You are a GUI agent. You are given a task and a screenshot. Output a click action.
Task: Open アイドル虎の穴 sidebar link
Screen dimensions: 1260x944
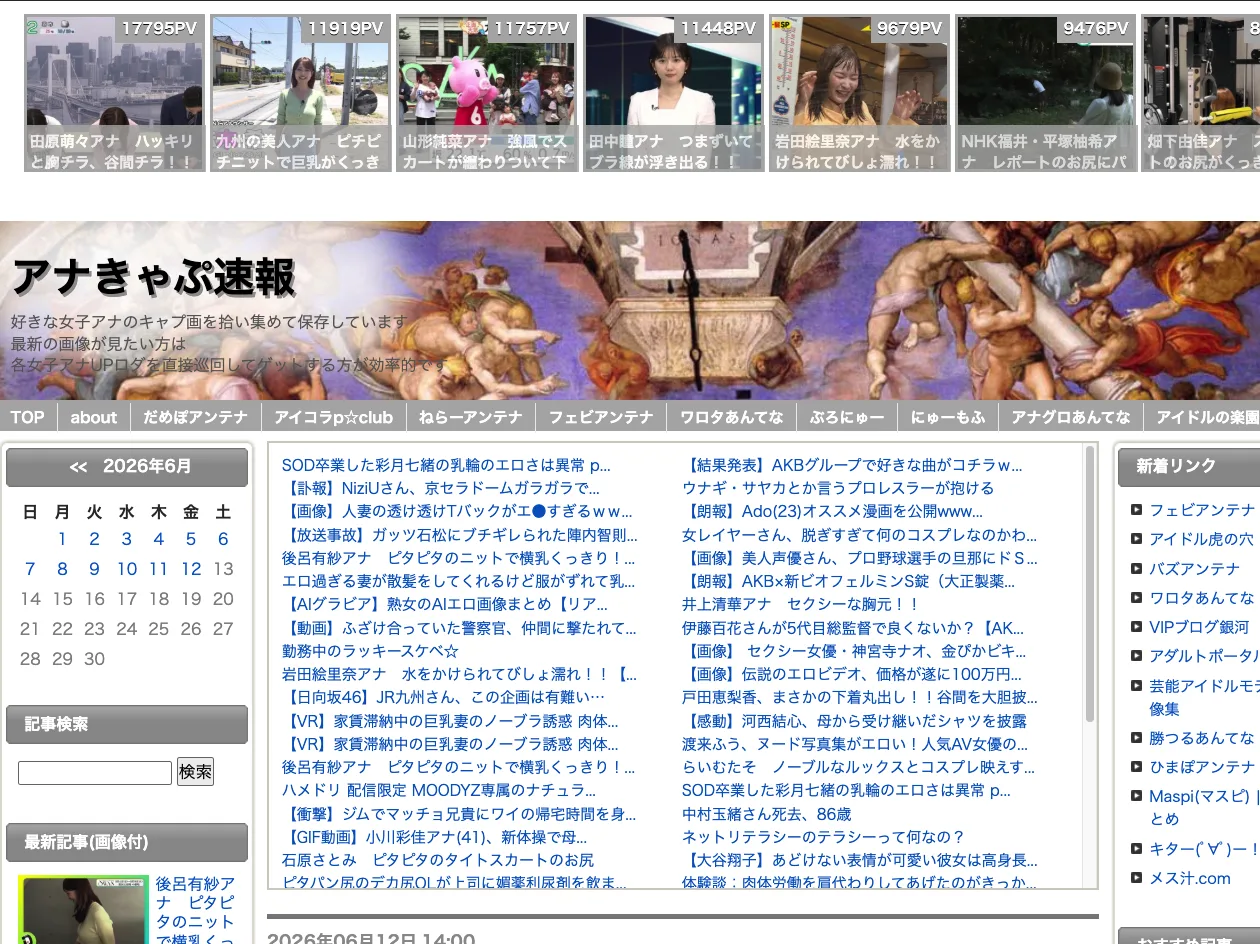coord(1201,539)
